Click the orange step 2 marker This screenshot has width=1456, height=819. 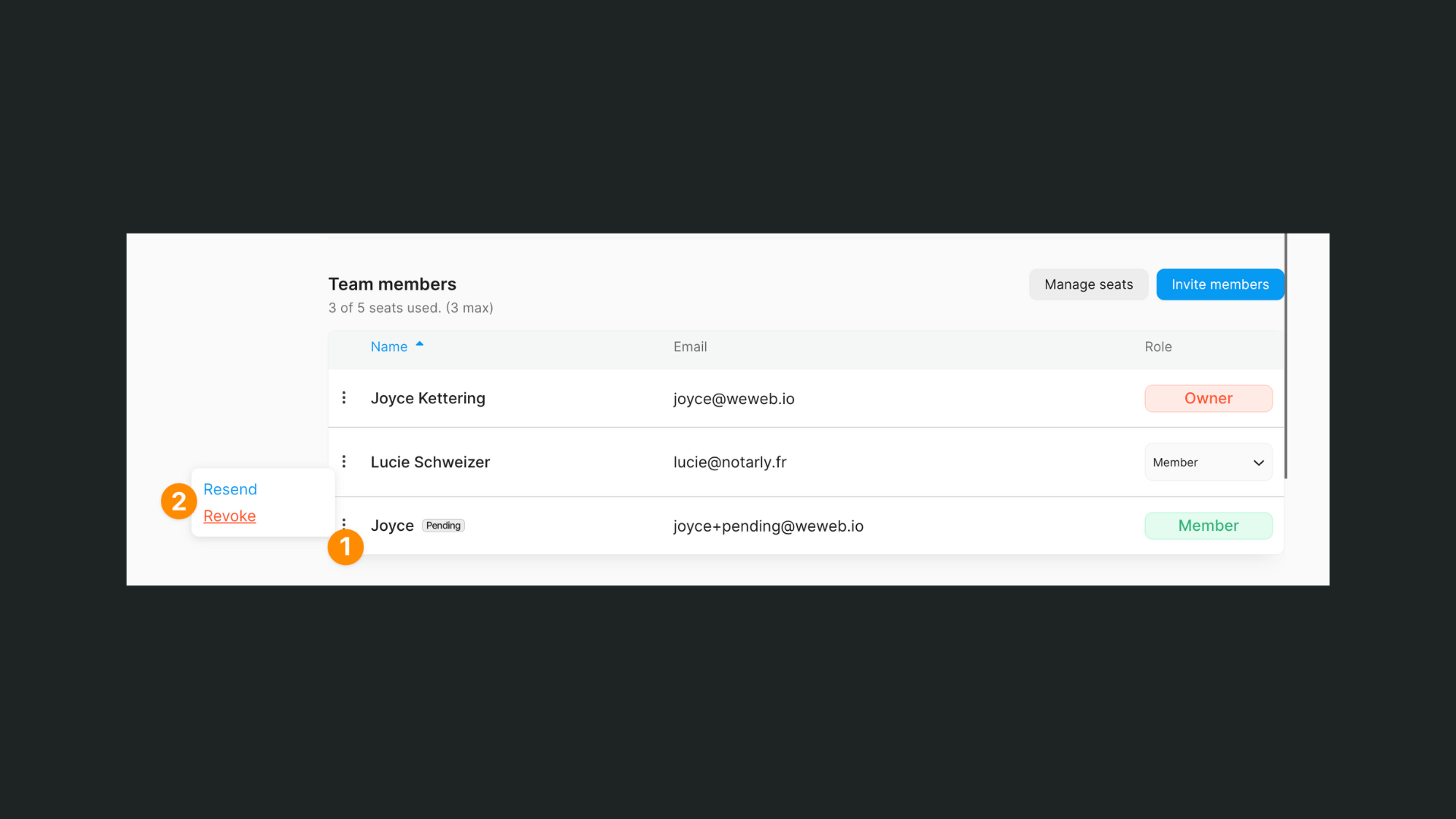[x=179, y=501]
